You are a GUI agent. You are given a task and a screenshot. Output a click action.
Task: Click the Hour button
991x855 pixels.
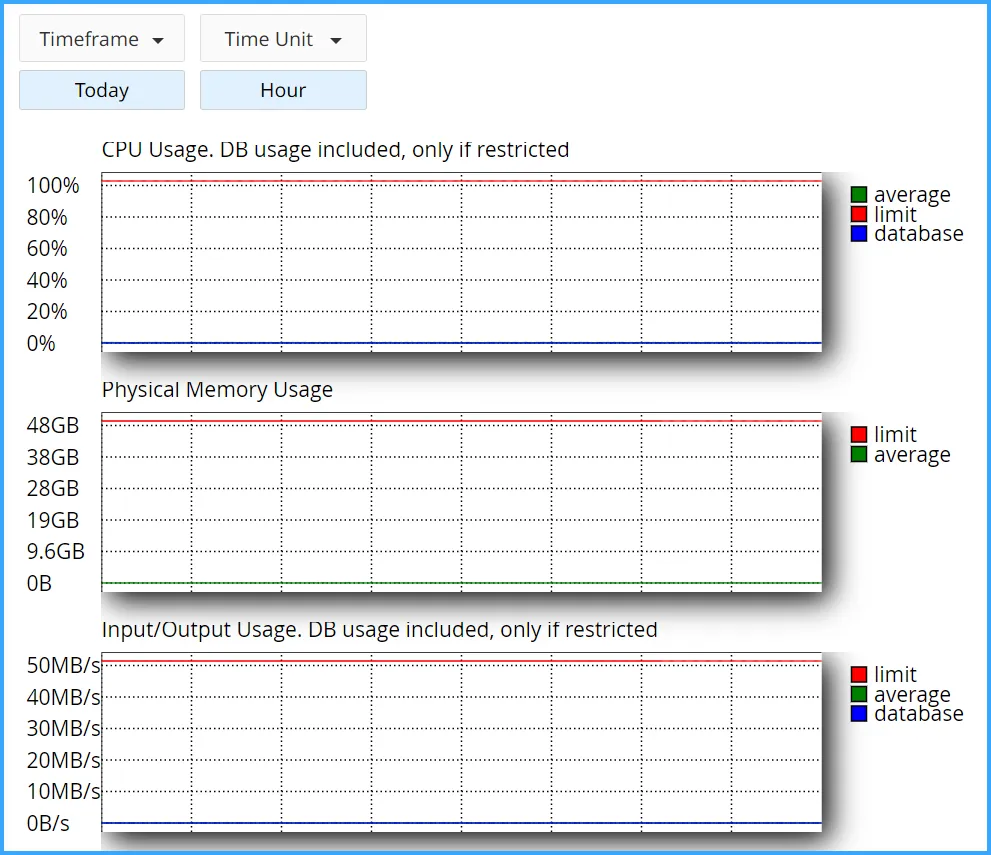click(283, 90)
